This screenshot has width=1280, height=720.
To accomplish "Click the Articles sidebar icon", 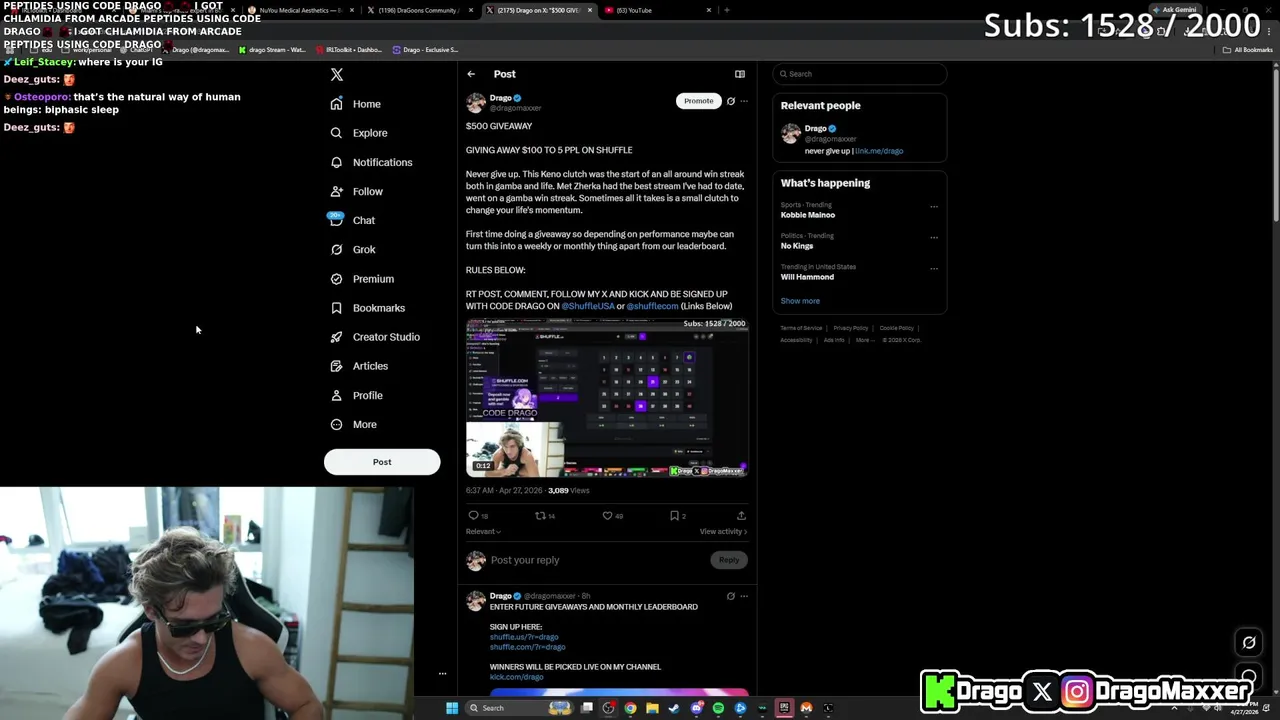I will 337,366.
